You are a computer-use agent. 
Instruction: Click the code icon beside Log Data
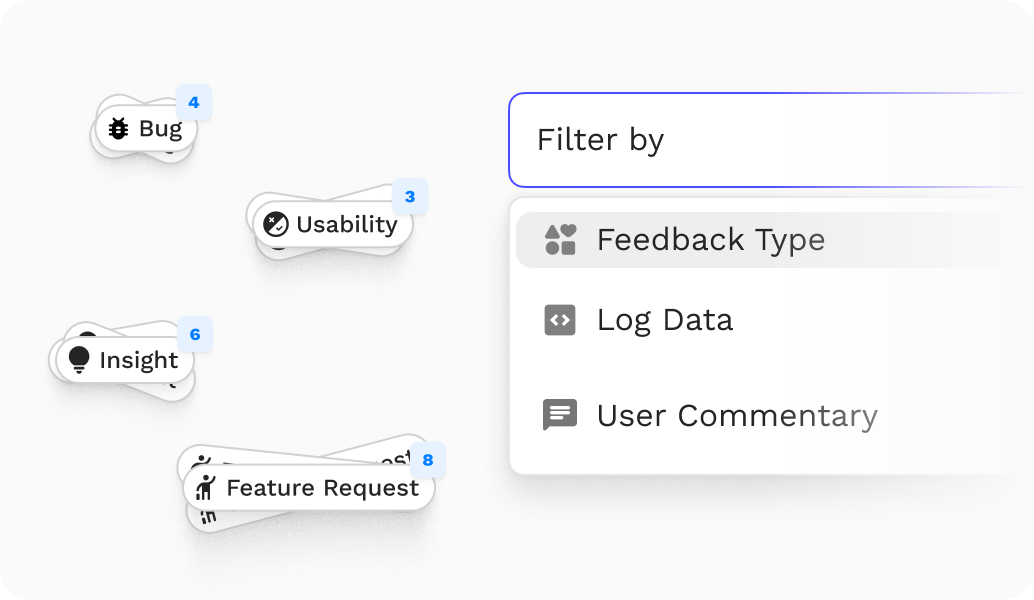pos(560,320)
